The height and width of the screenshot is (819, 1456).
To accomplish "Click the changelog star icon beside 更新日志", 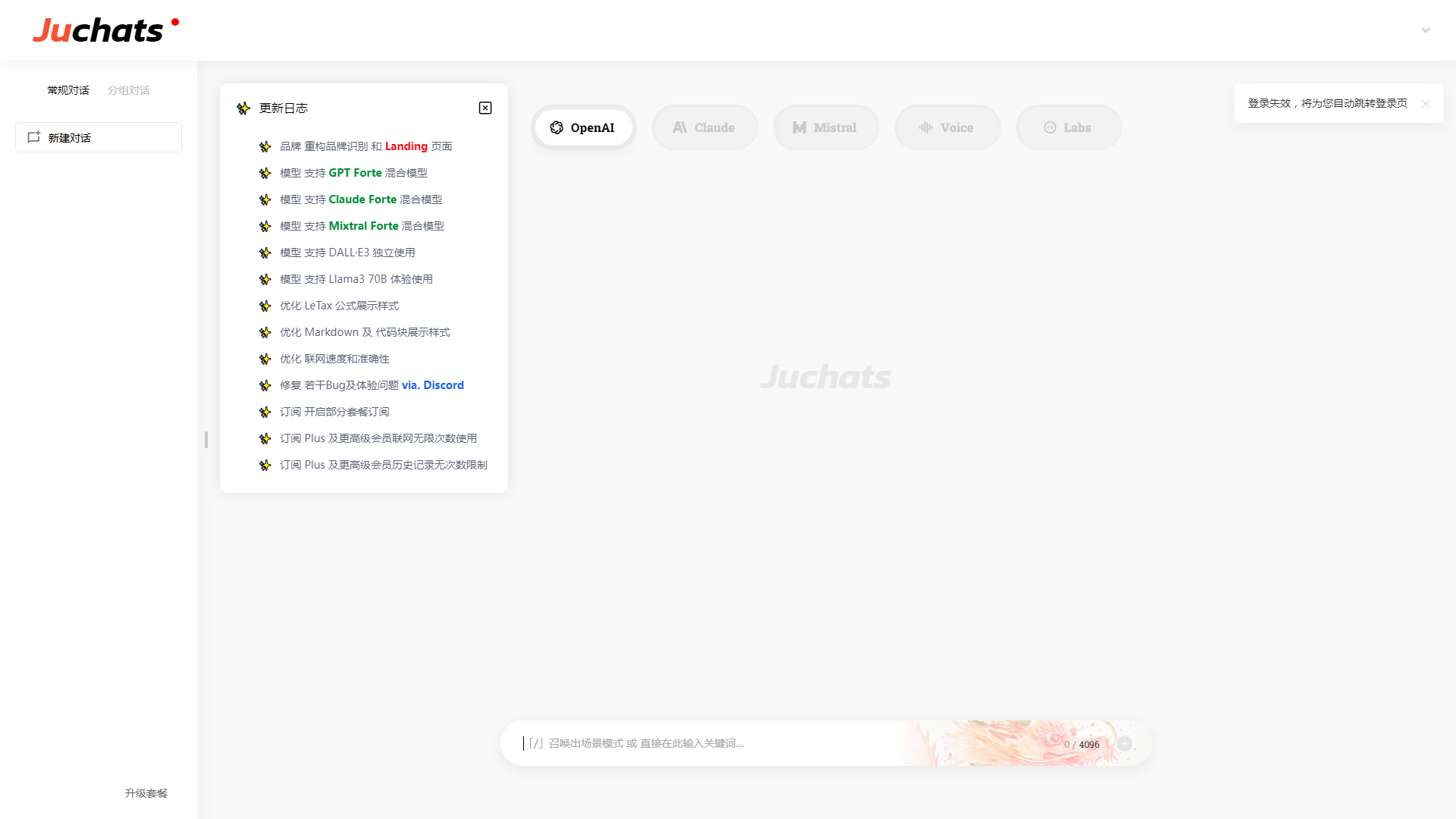I will pos(243,108).
